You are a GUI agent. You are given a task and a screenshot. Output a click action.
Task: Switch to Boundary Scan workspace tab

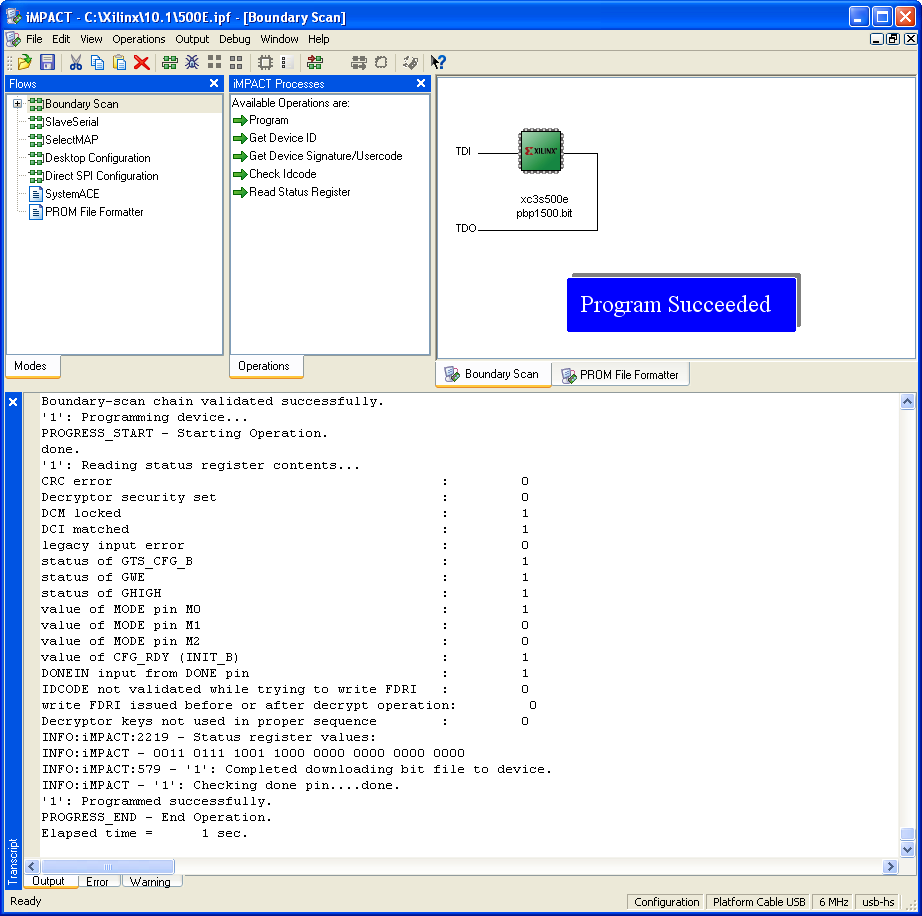tap(493, 375)
